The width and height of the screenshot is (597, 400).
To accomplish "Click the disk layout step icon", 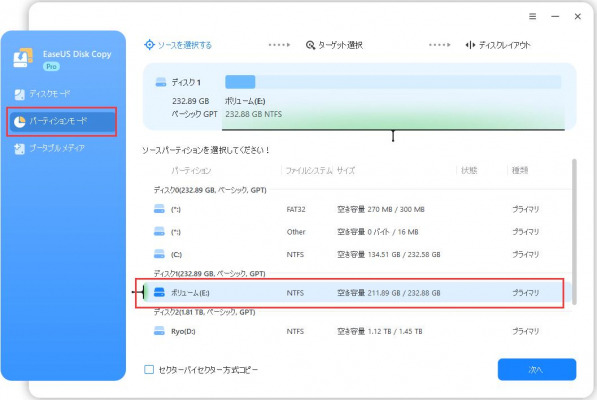I will (470, 45).
